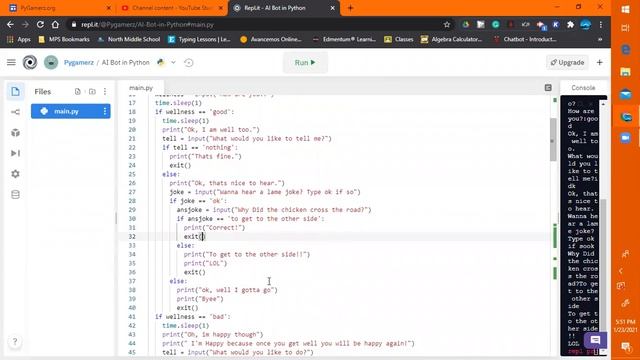Open the help question mark icon

[x=15, y=342]
